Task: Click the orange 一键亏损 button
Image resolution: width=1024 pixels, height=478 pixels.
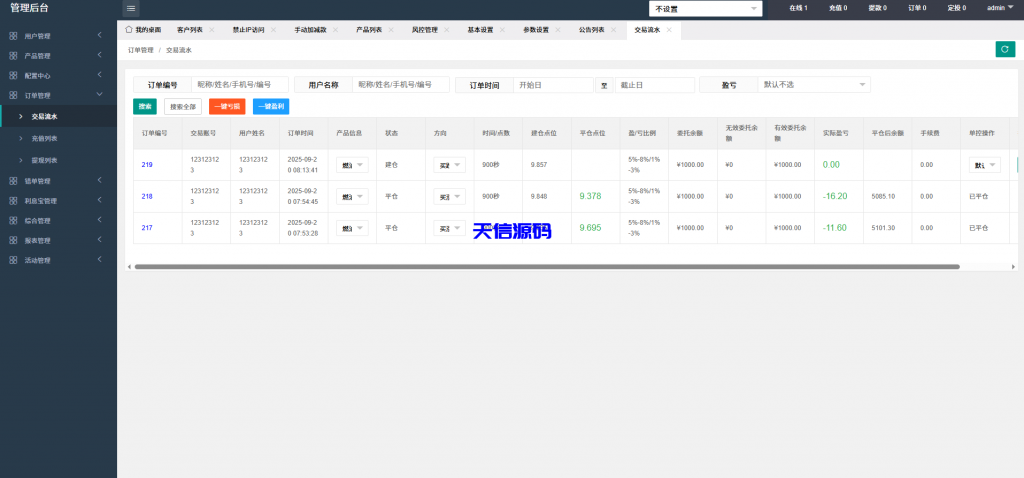Action: [227, 106]
